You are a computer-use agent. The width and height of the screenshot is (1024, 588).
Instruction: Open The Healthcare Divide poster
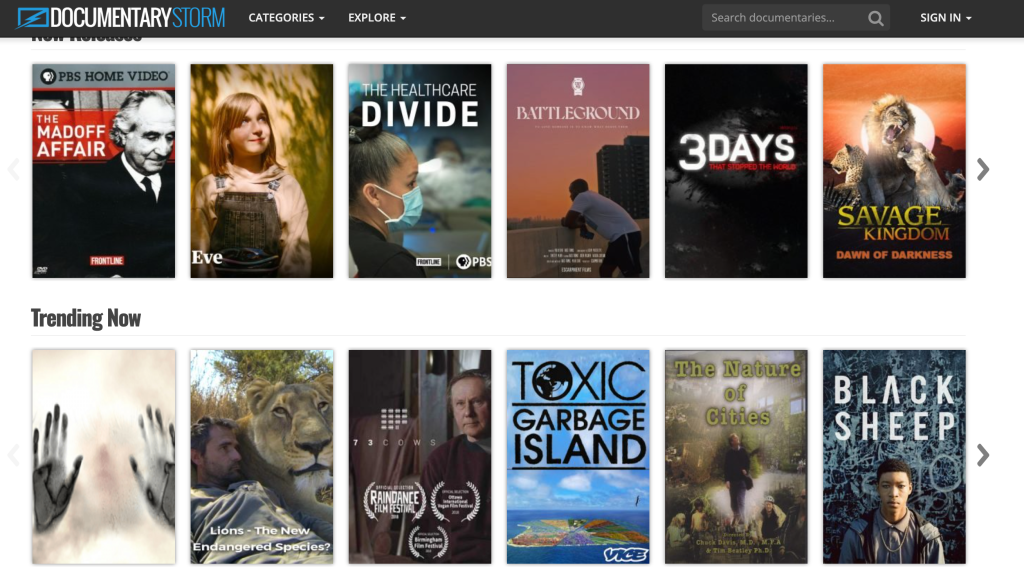[x=420, y=171]
